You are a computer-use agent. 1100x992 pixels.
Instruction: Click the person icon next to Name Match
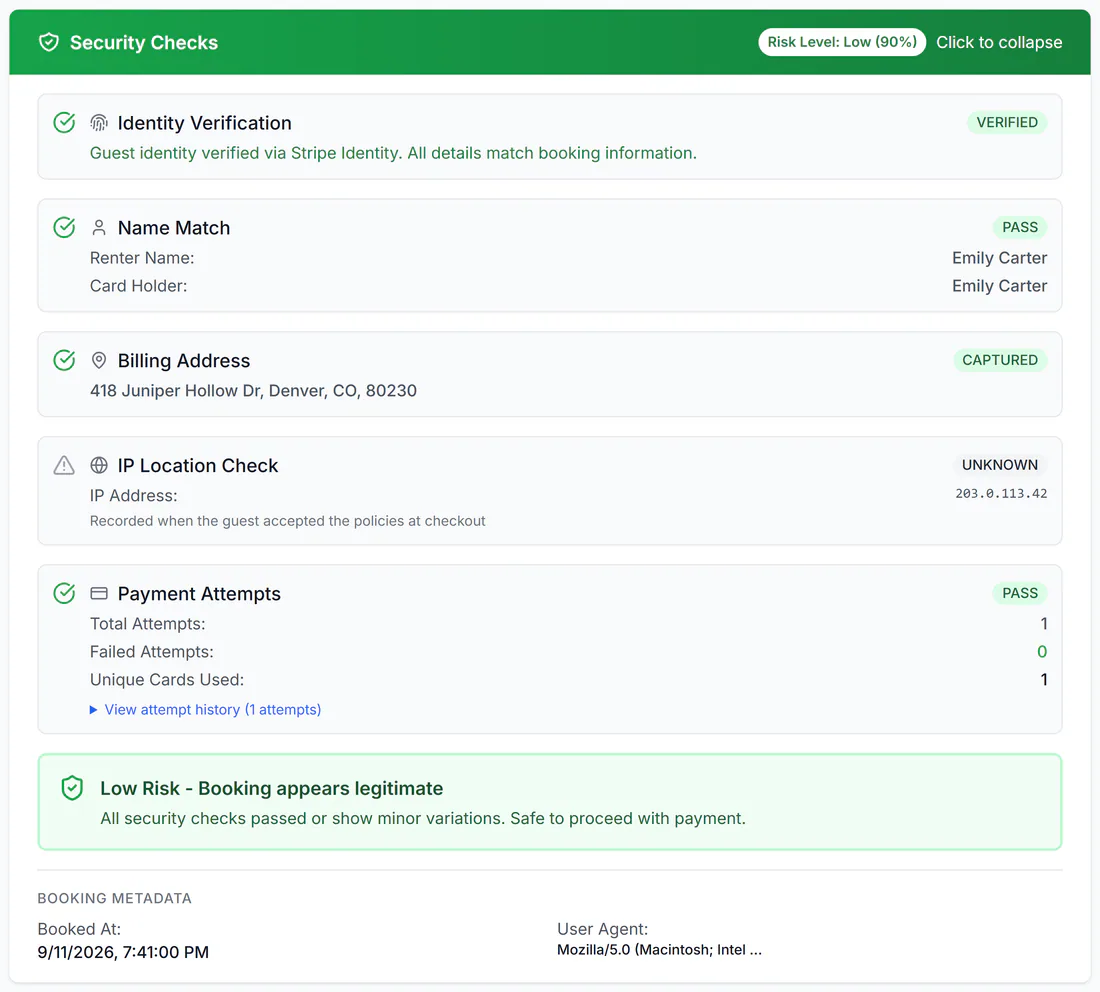click(x=99, y=227)
